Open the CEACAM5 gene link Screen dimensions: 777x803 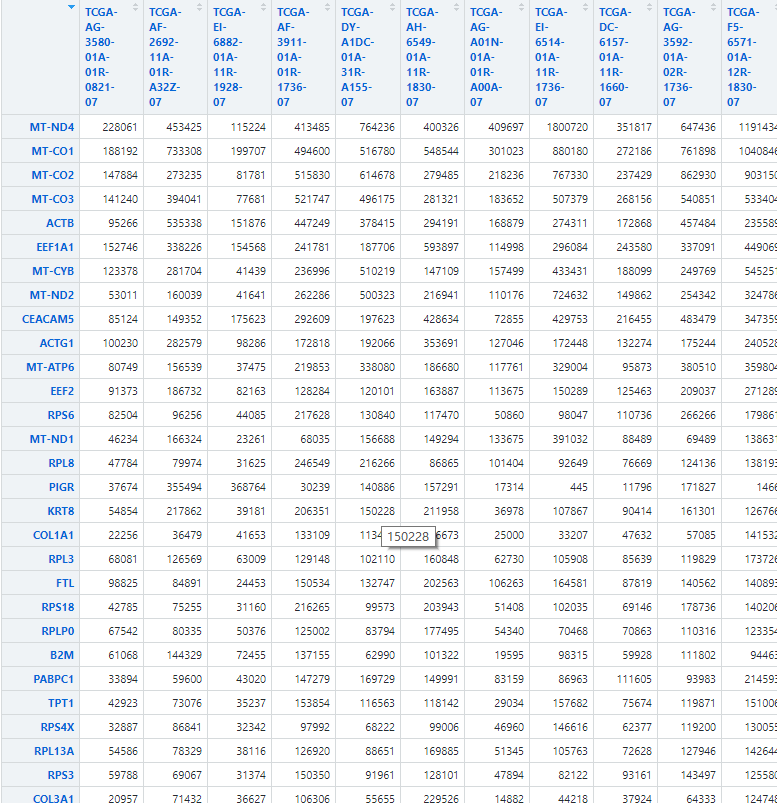tap(48, 319)
